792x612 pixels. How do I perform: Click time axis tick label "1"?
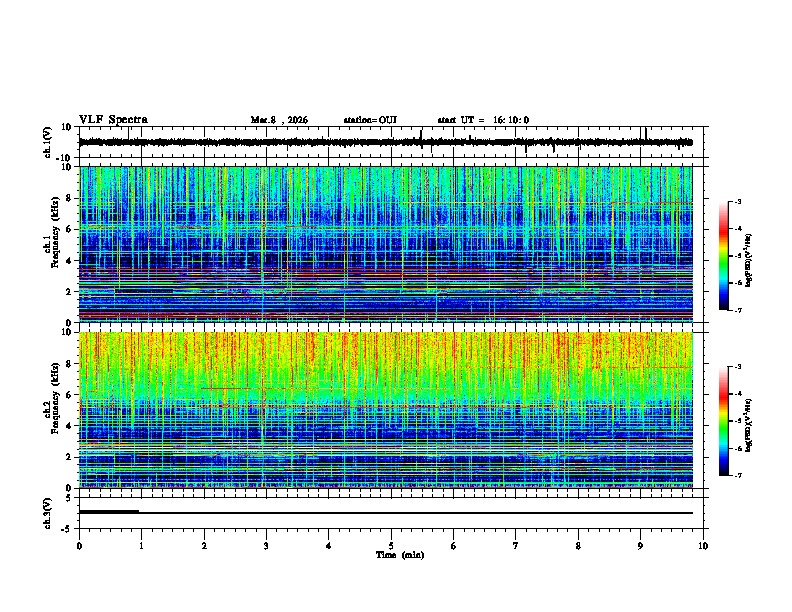pos(141,546)
